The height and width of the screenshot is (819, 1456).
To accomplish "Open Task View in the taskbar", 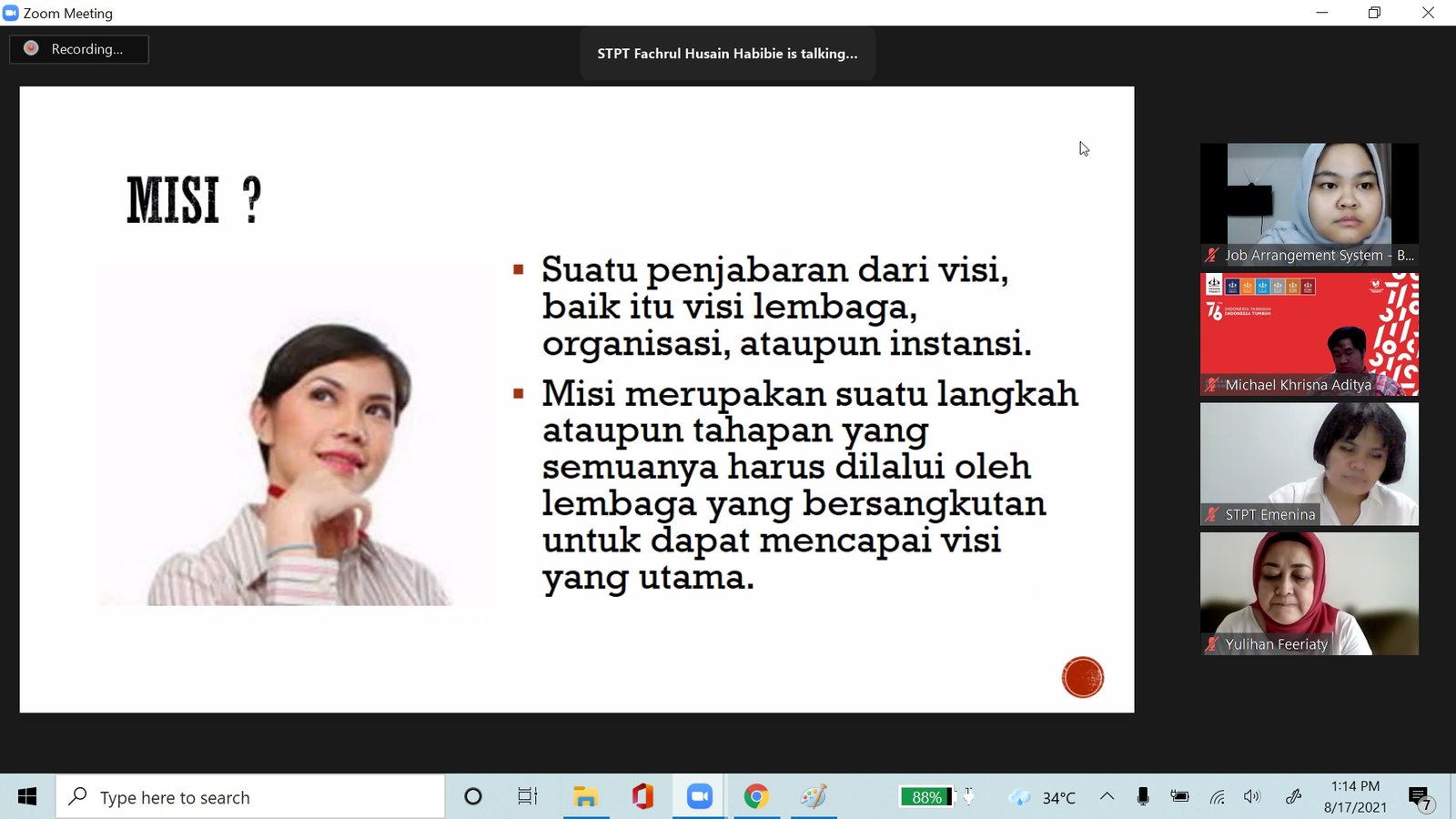I will point(527,797).
